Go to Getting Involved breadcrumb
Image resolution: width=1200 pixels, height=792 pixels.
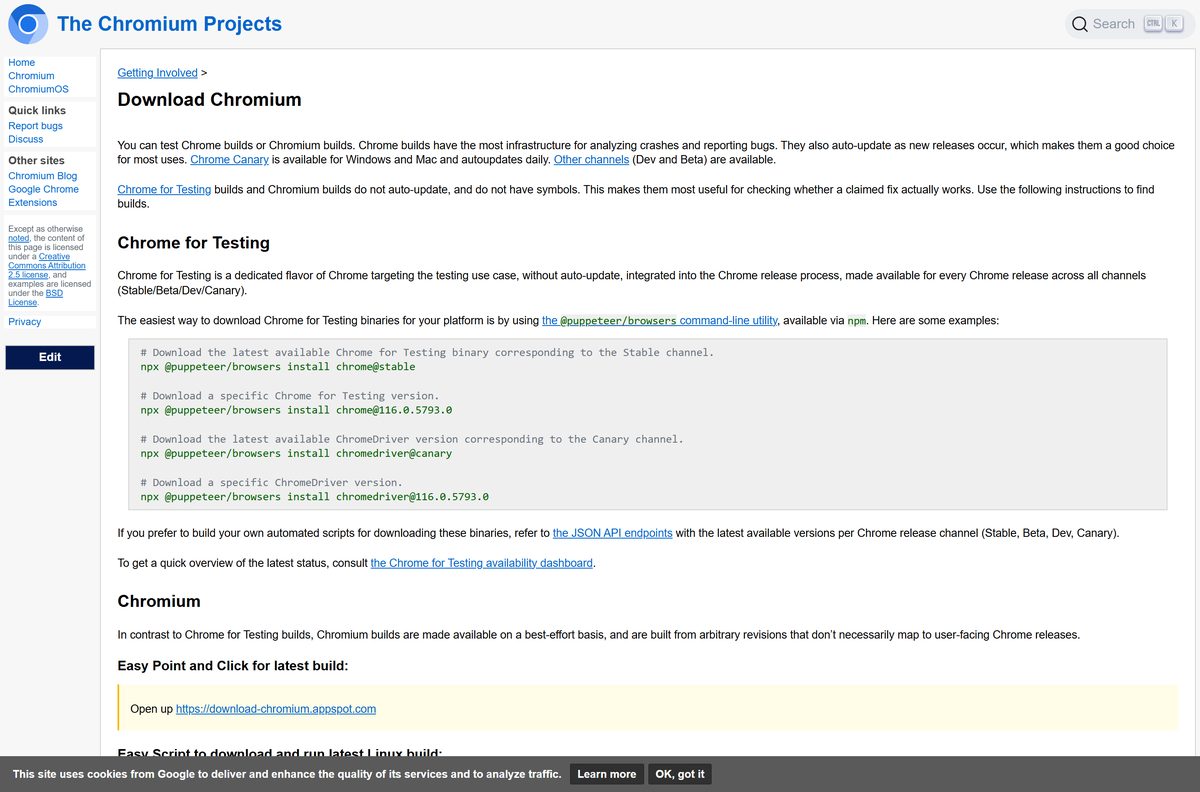(x=157, y=73)
